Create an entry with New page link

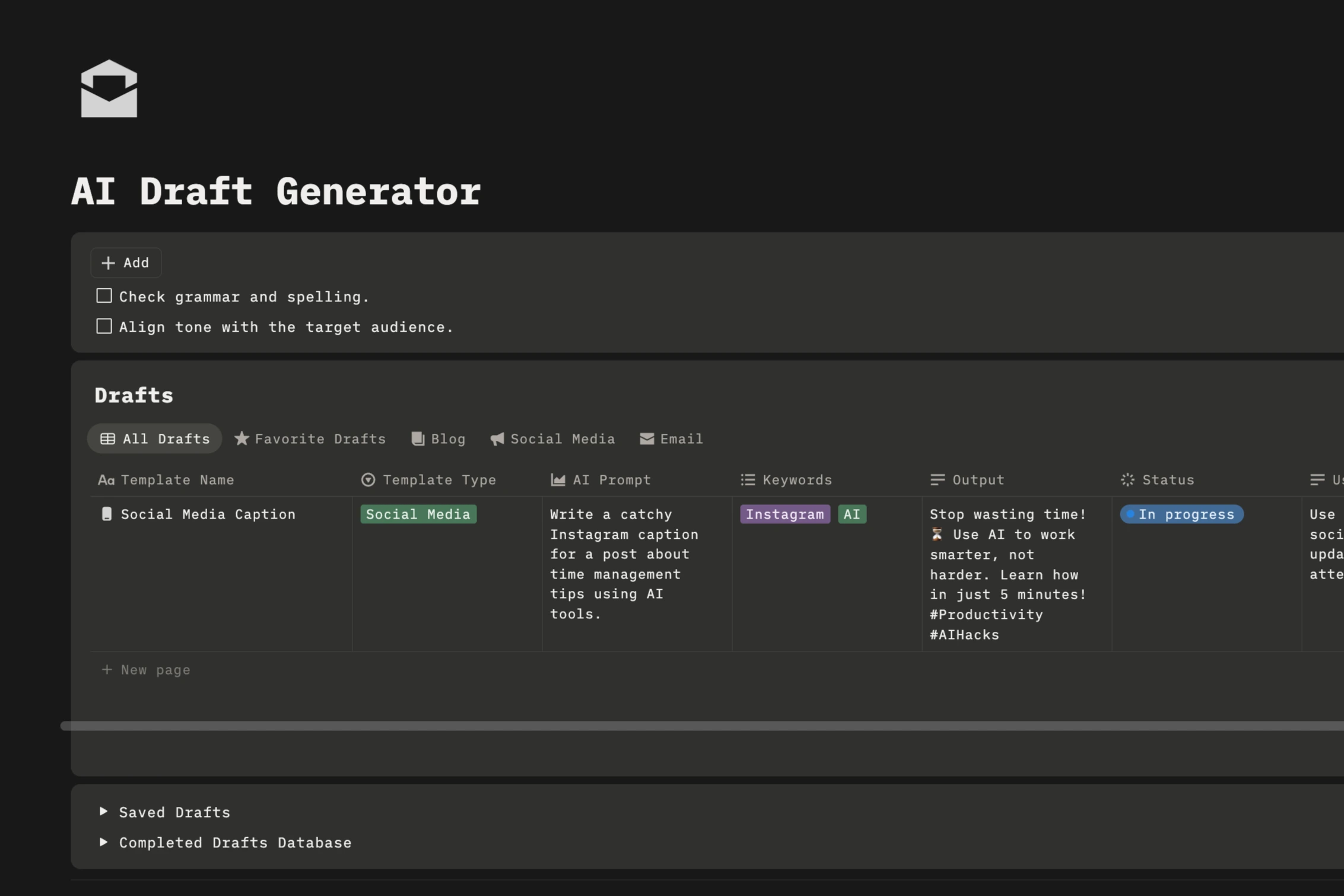[146, 669]
